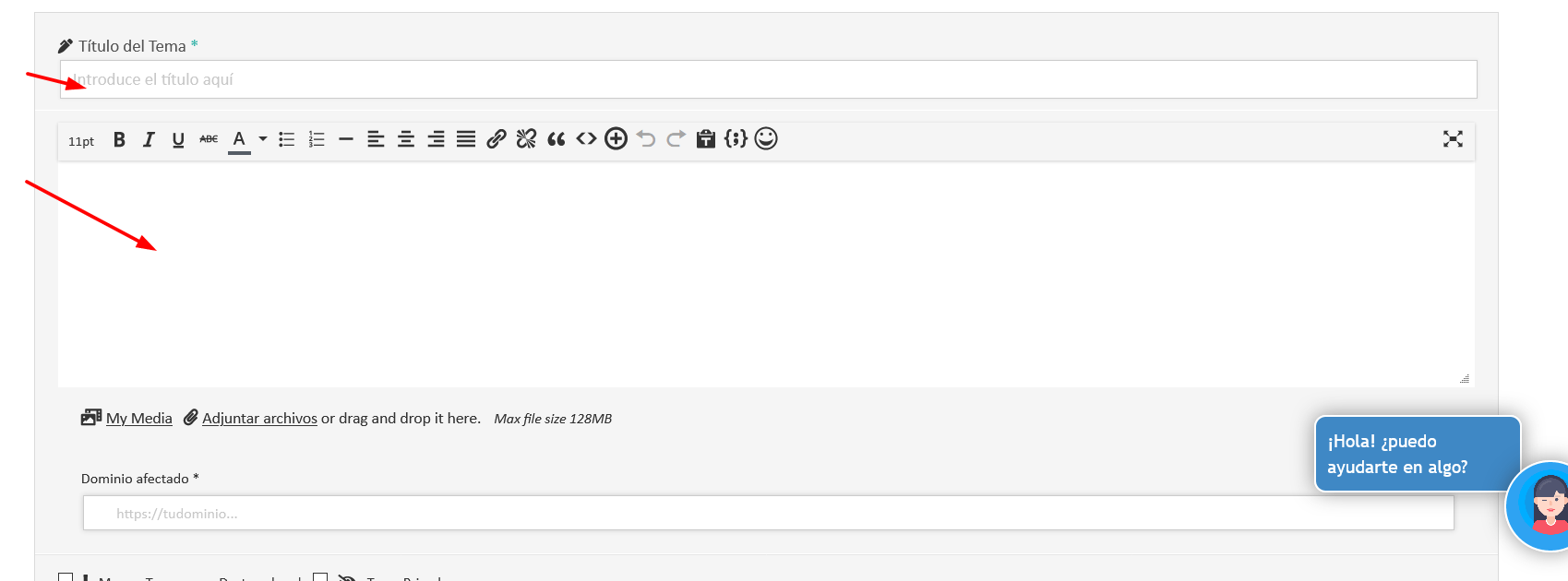Click the Adjuntar archivos link
The image size is (1568, 581).
click(x=259, y=418)
